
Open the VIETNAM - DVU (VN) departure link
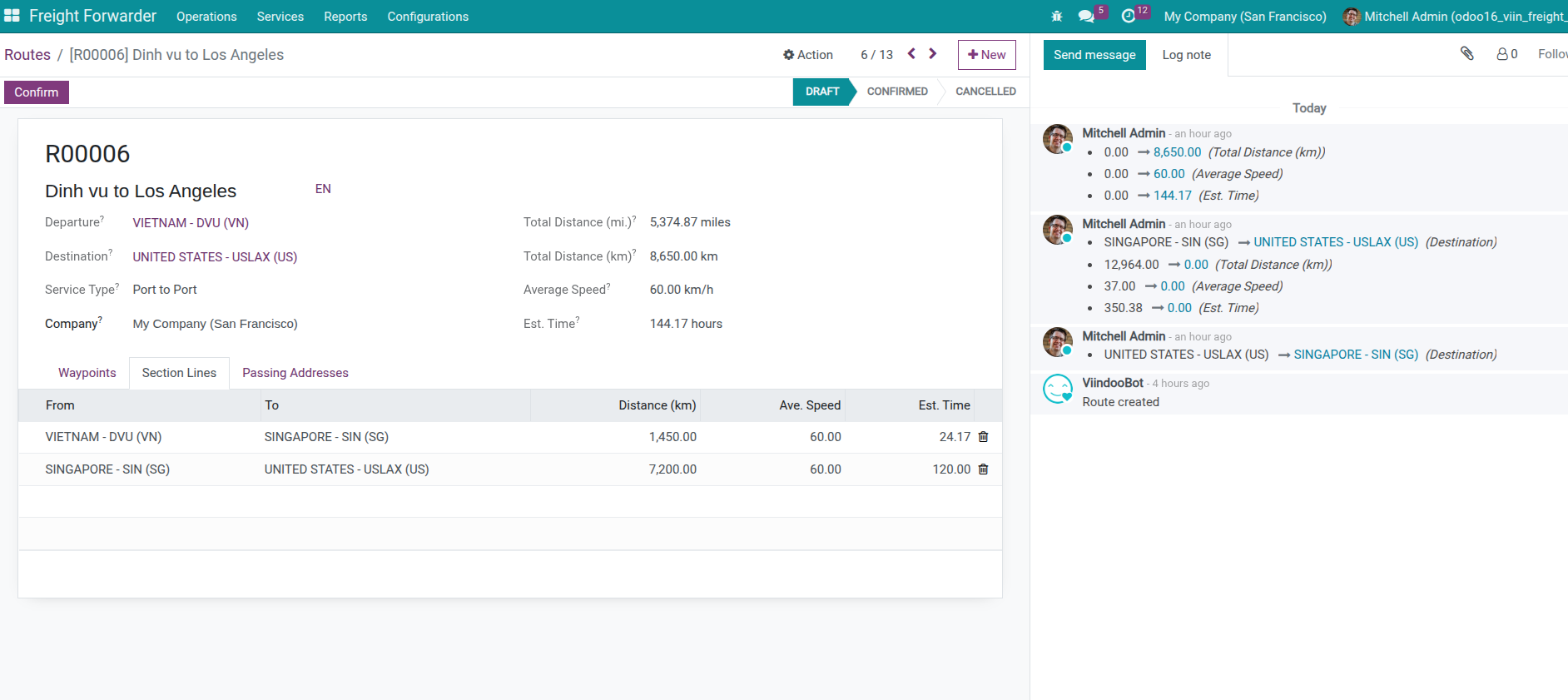191,223
